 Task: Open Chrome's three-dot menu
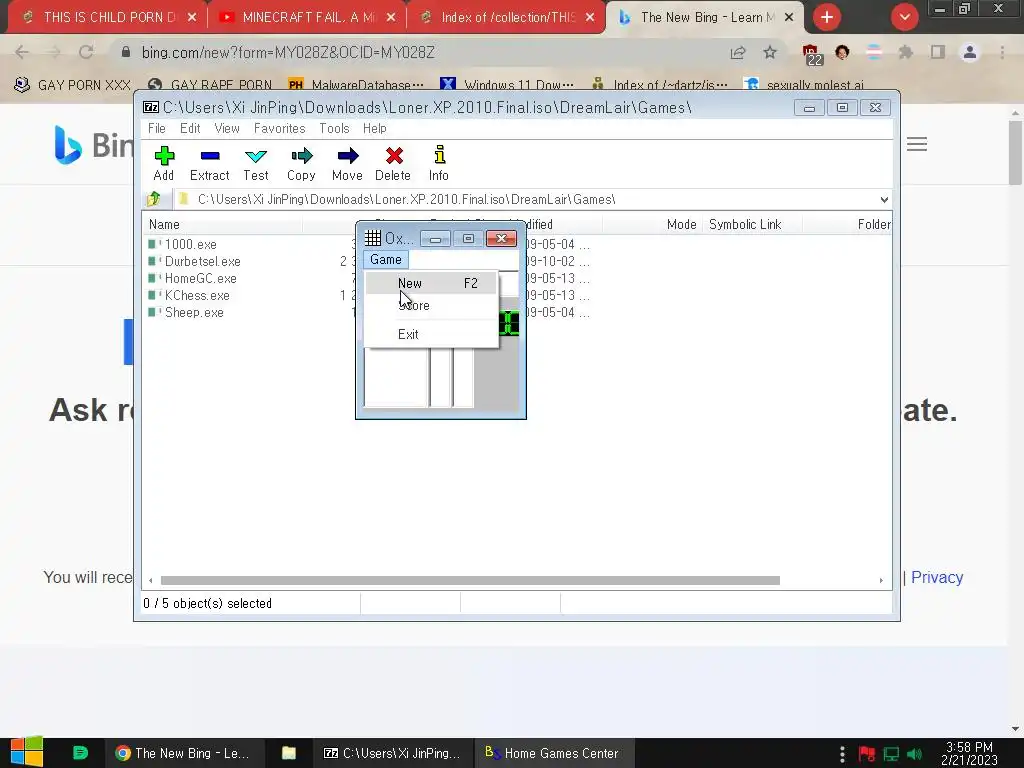[x=1002, y=52]
